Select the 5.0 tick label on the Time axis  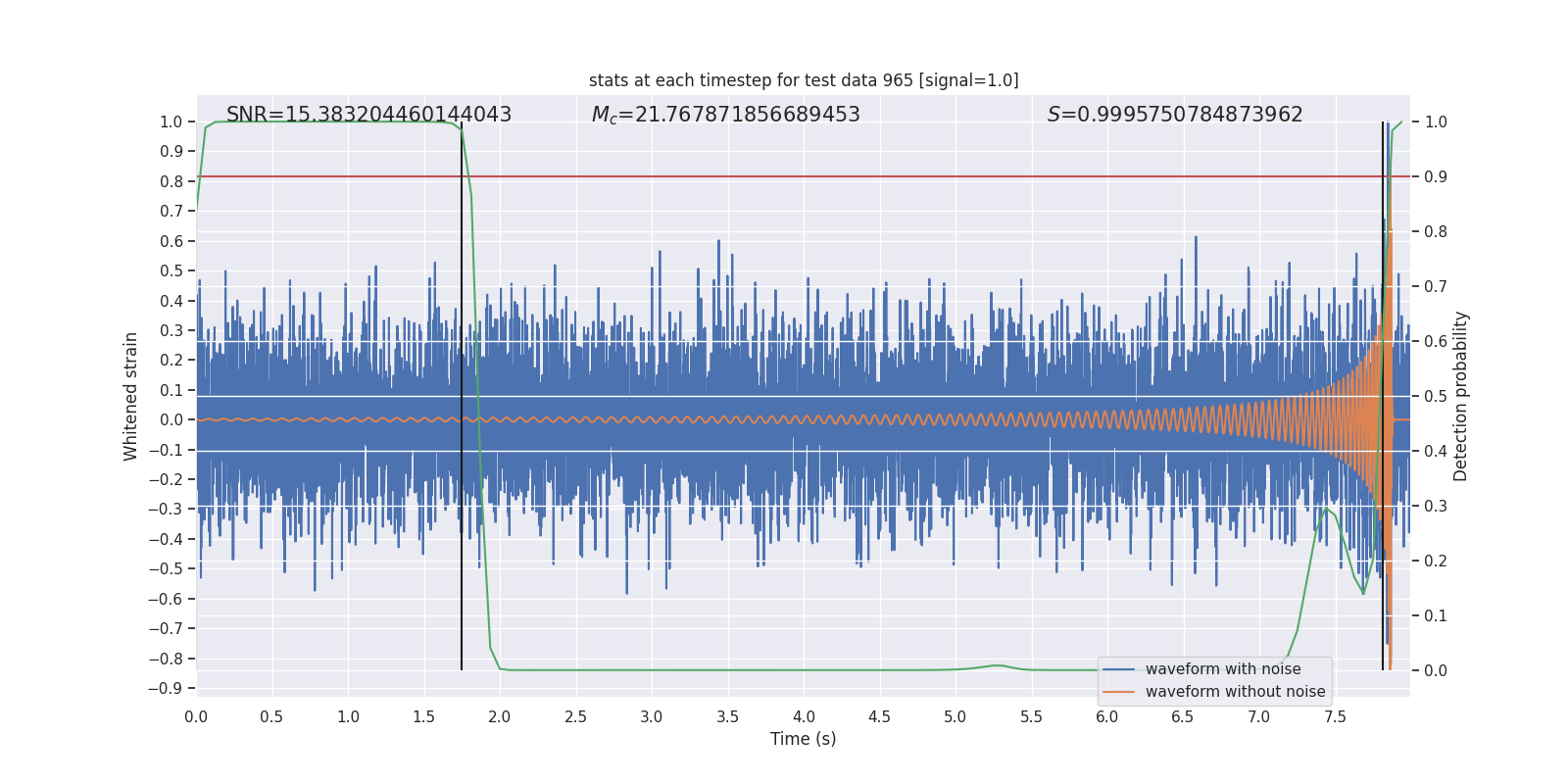[x=955, y=716]
